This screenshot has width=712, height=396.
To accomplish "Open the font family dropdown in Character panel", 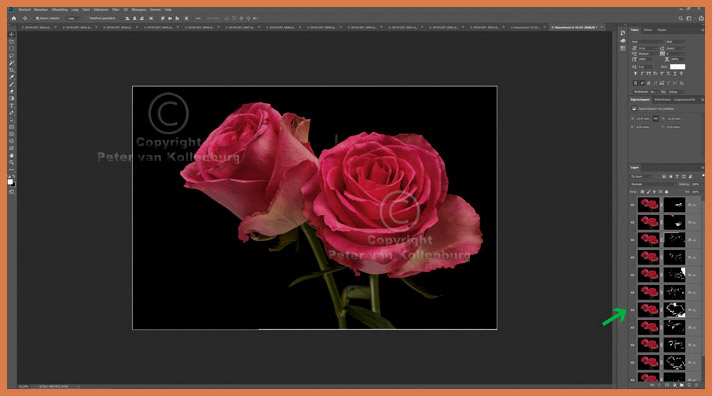I will (647, 42).
